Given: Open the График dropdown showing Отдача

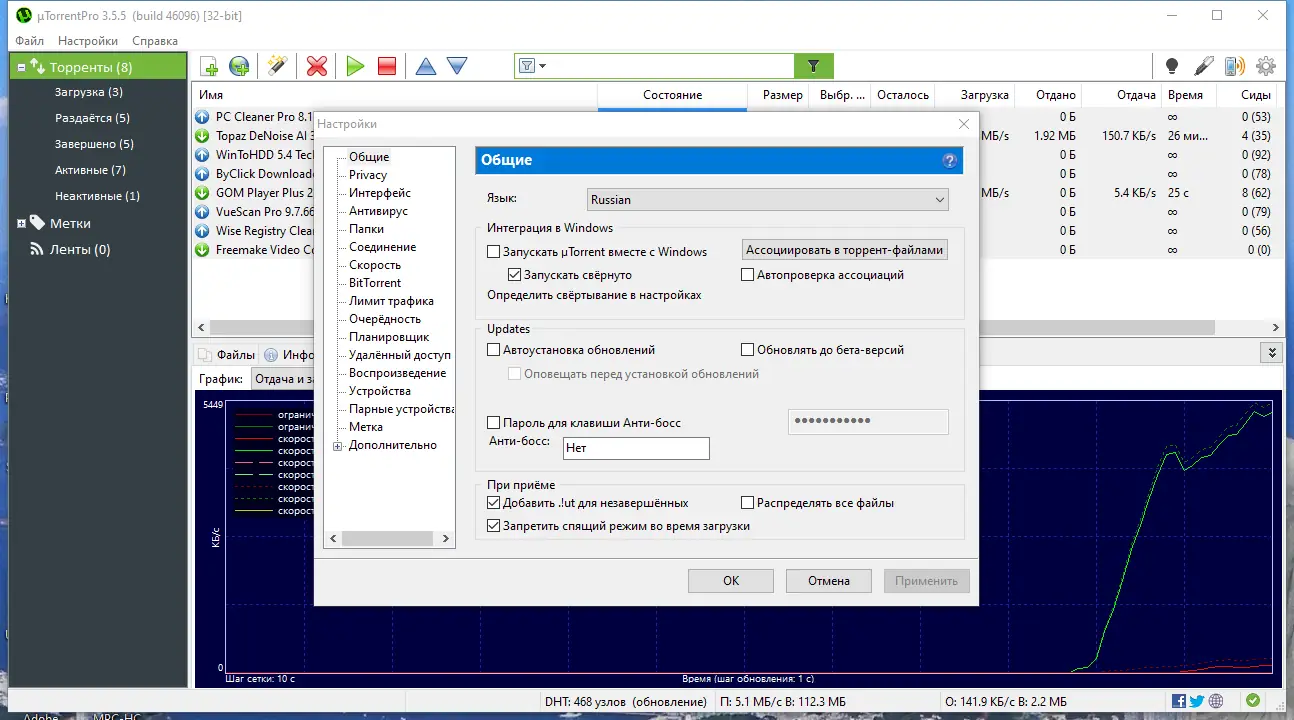Looking at the screenshot, I should 282,379.
